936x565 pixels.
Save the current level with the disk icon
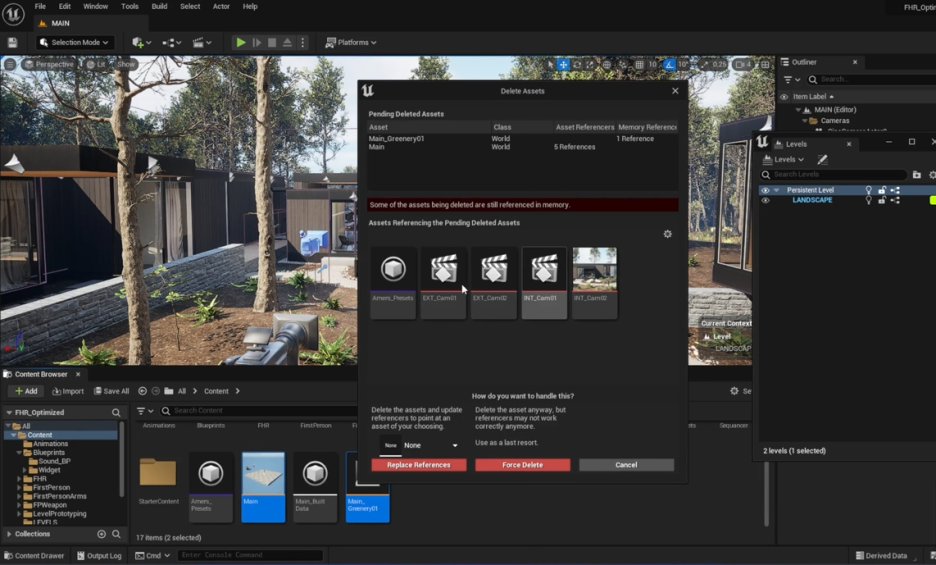[13, 42]
